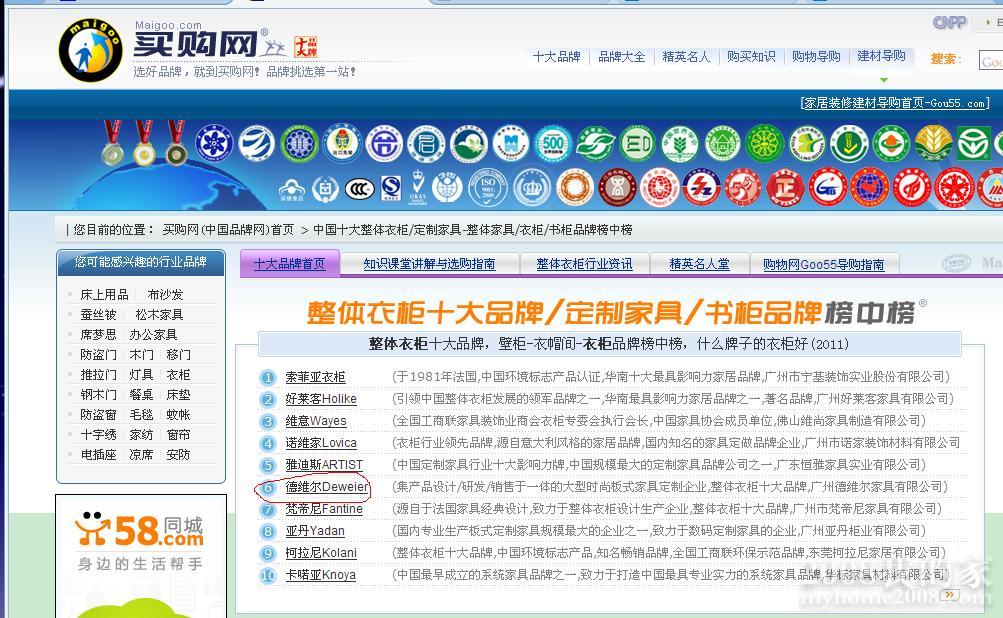The height and width of the screenshot is (618, 1003).
Task: Click the 58.com 同城 advertisement logo
Action: (x=139, y=530)
